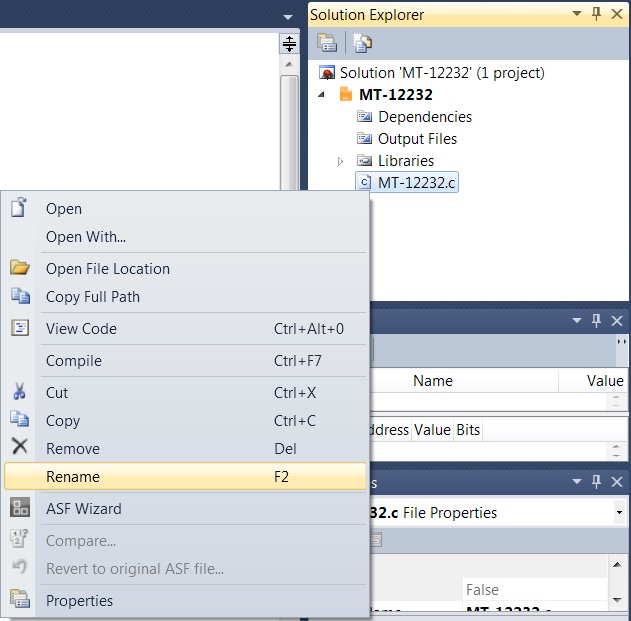
Task: Click the Bits column header
Action: click(x=468, y=430)
